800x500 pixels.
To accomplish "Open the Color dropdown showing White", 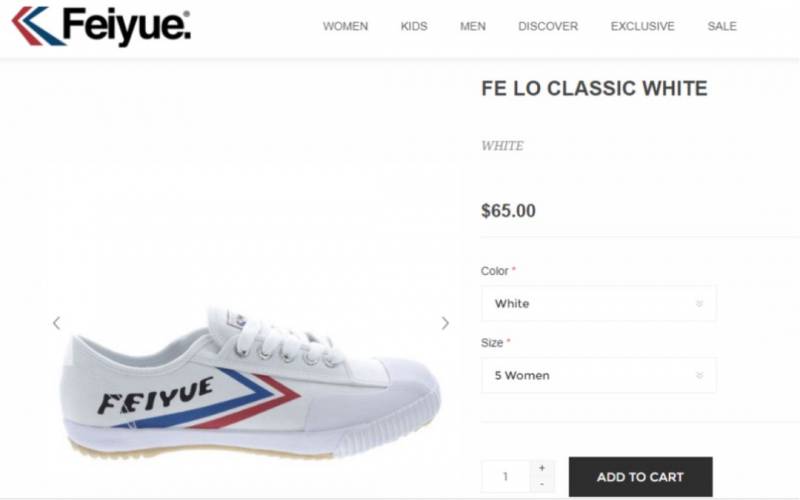I will click(x=598, y=304).
